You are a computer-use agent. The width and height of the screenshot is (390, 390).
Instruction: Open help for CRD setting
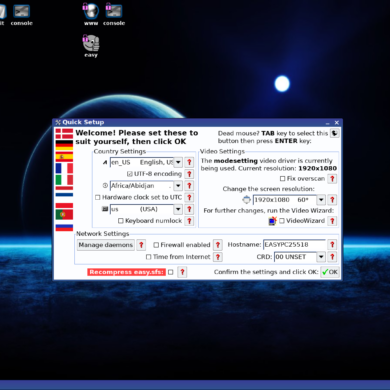click(332, 257)
